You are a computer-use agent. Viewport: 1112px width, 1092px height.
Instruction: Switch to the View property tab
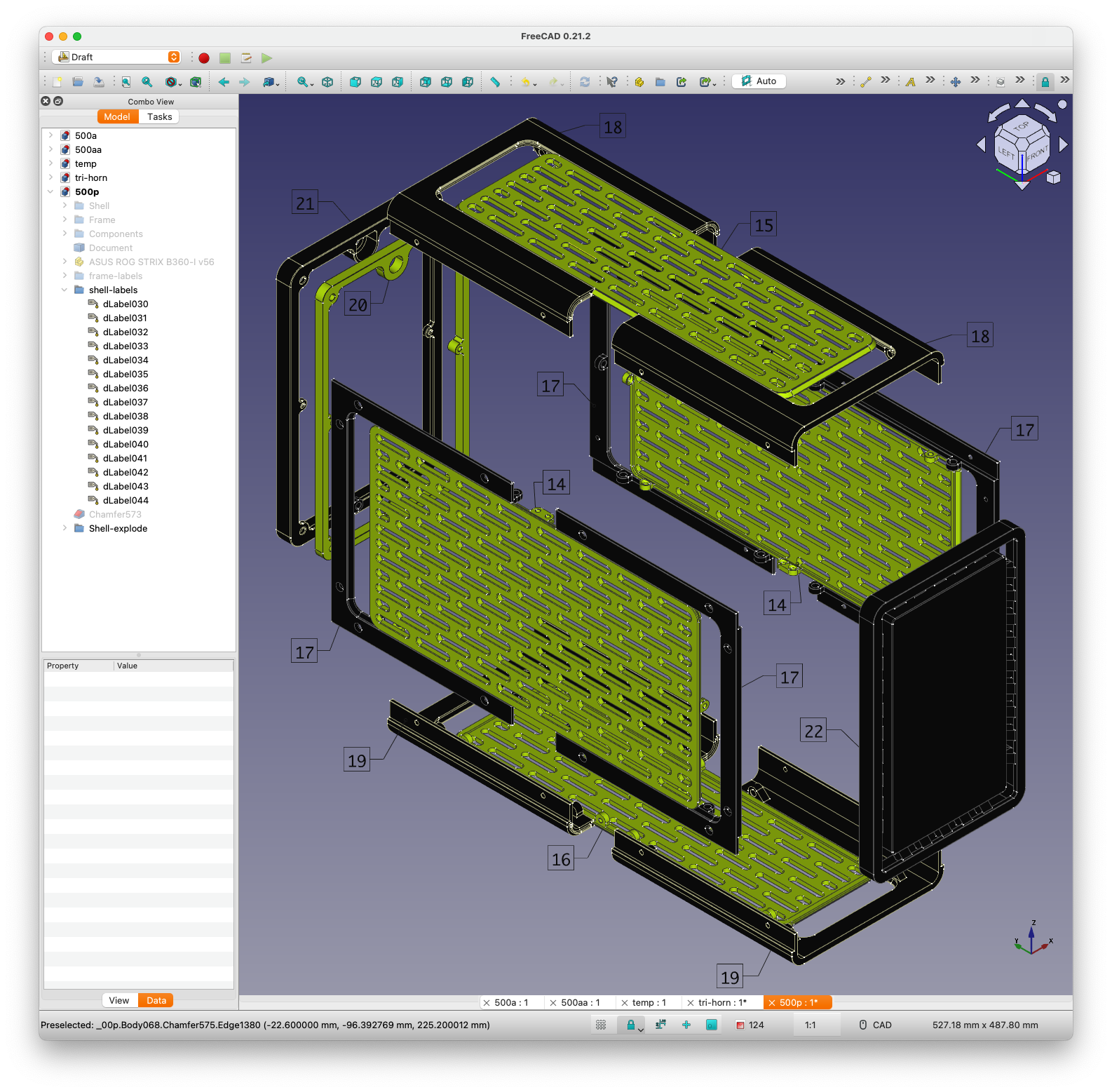(119, 1001)
